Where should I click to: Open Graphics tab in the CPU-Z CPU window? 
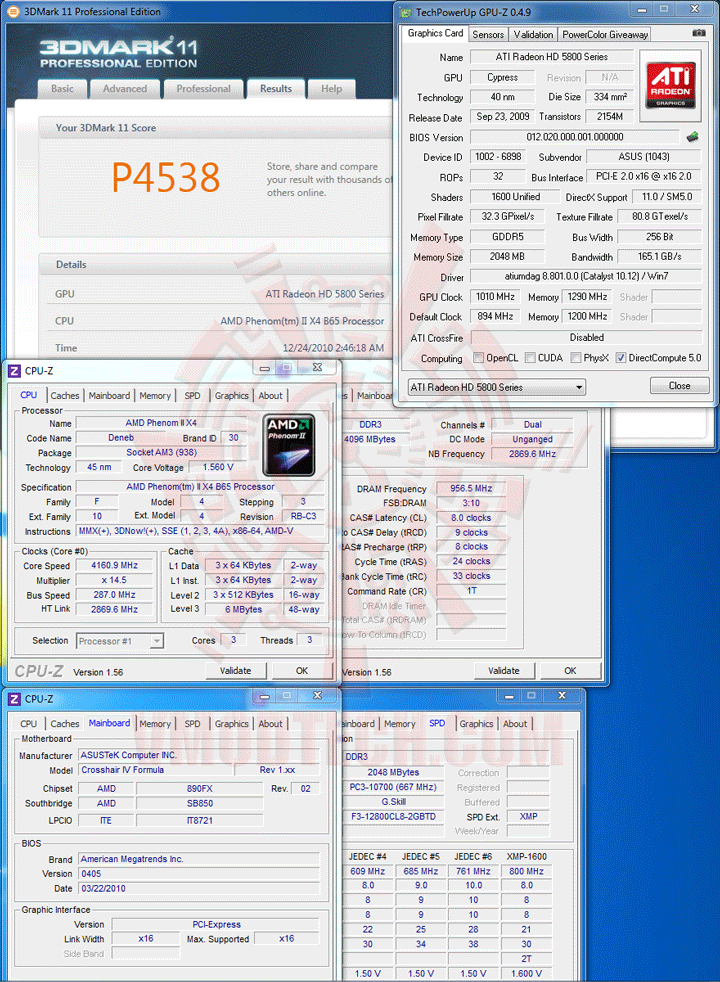[x=232, y=396]
